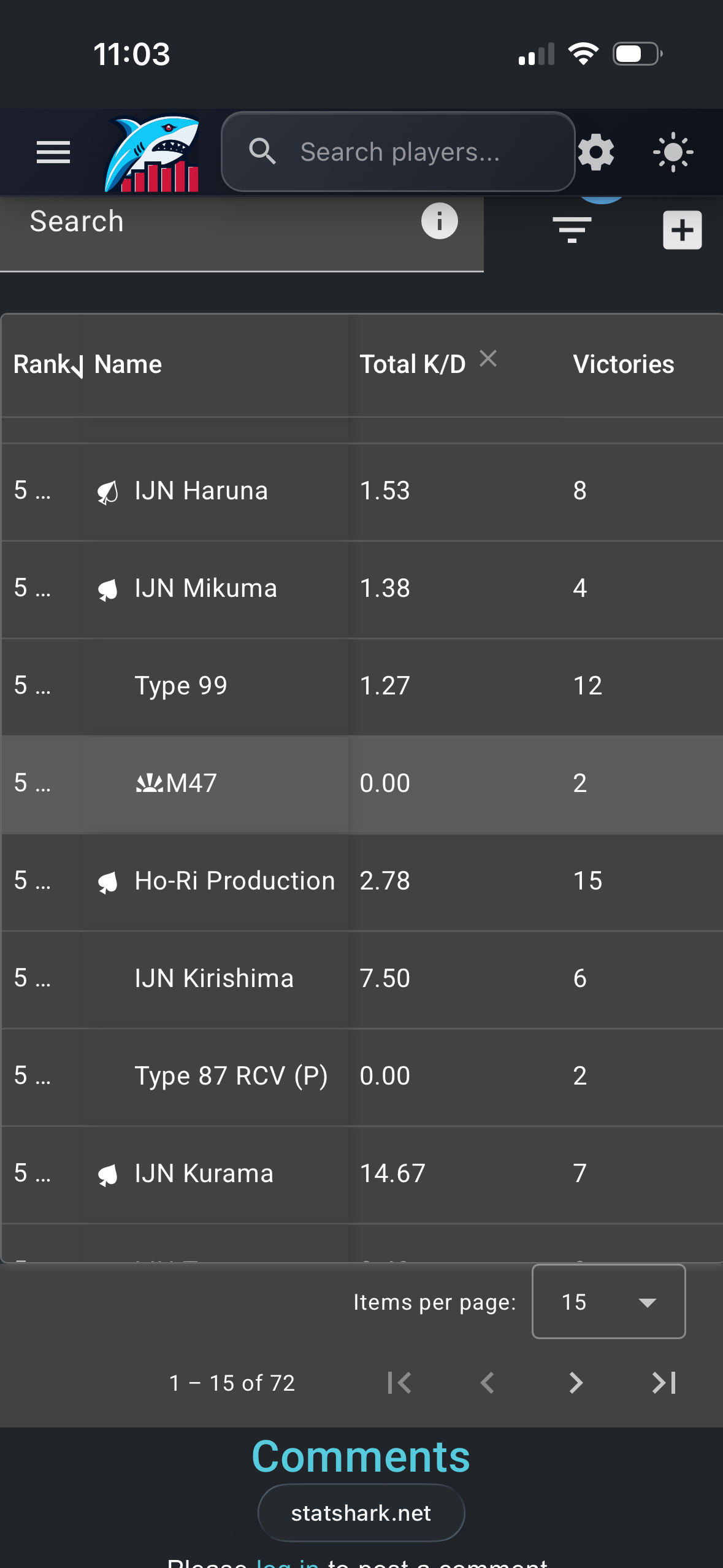
Task: Open the hamburger navigation menu
Action: pos(53,152)
